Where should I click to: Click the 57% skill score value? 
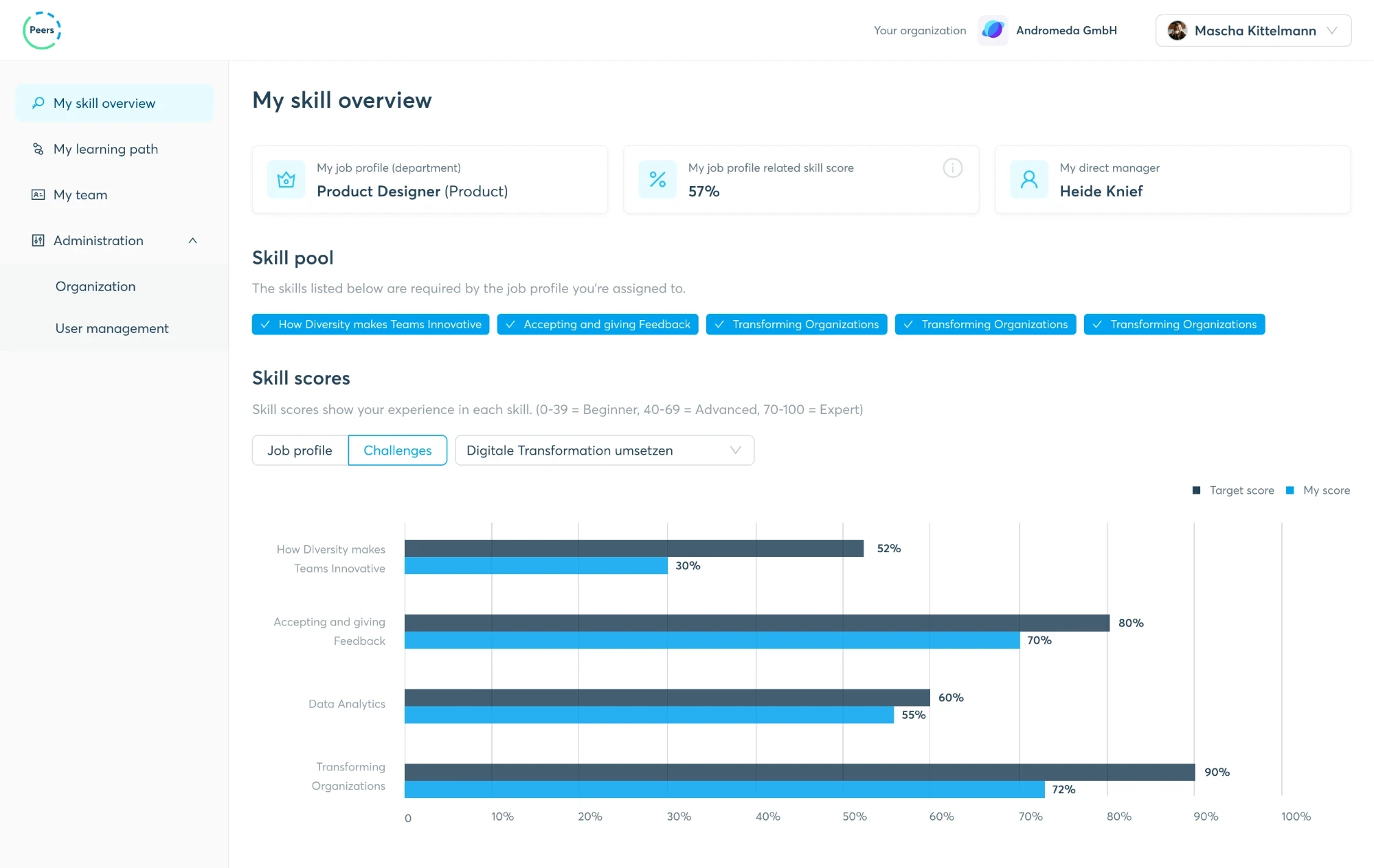[704, 191]
